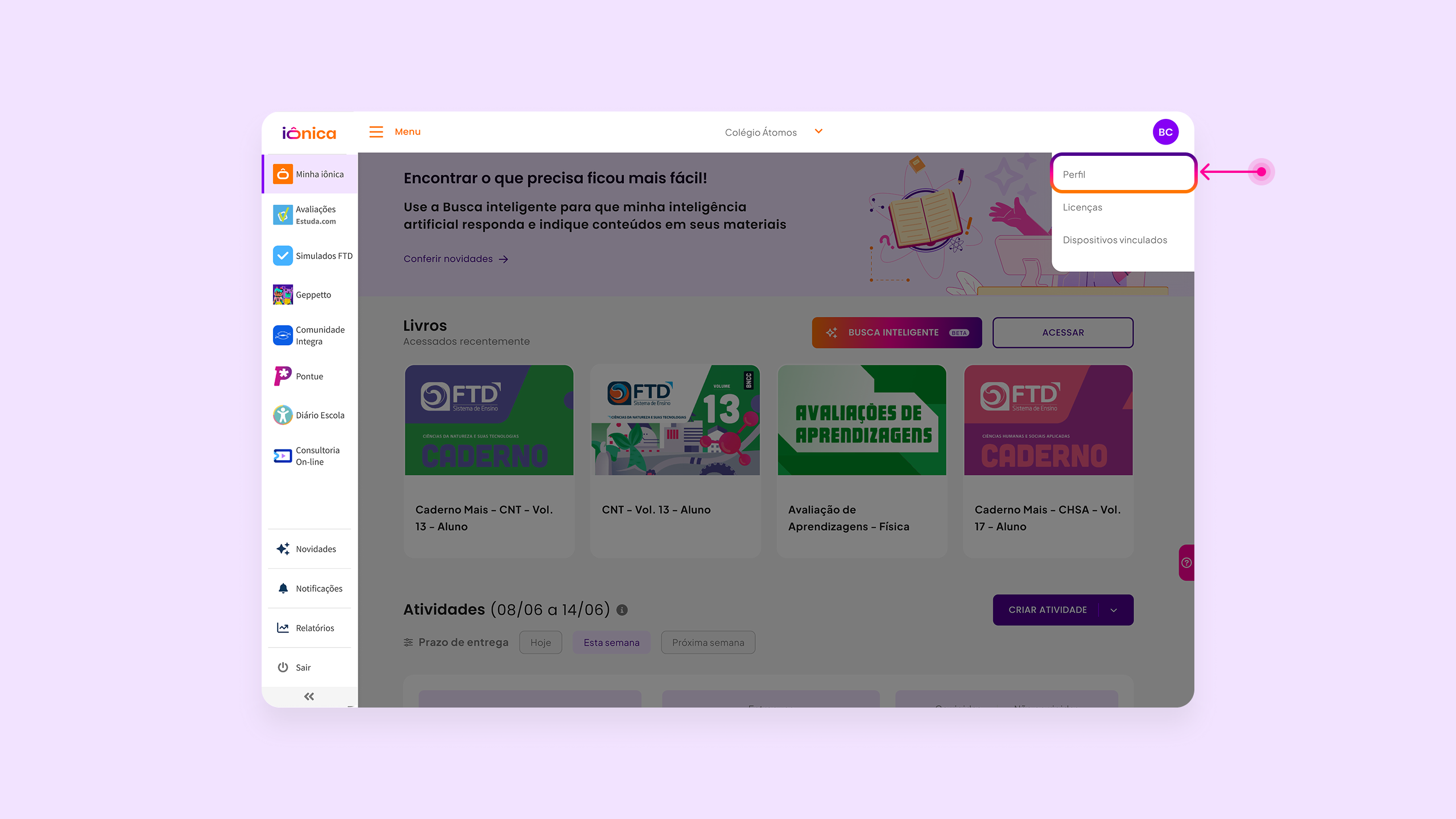Filter activities by Hoje

click(540, 643)
